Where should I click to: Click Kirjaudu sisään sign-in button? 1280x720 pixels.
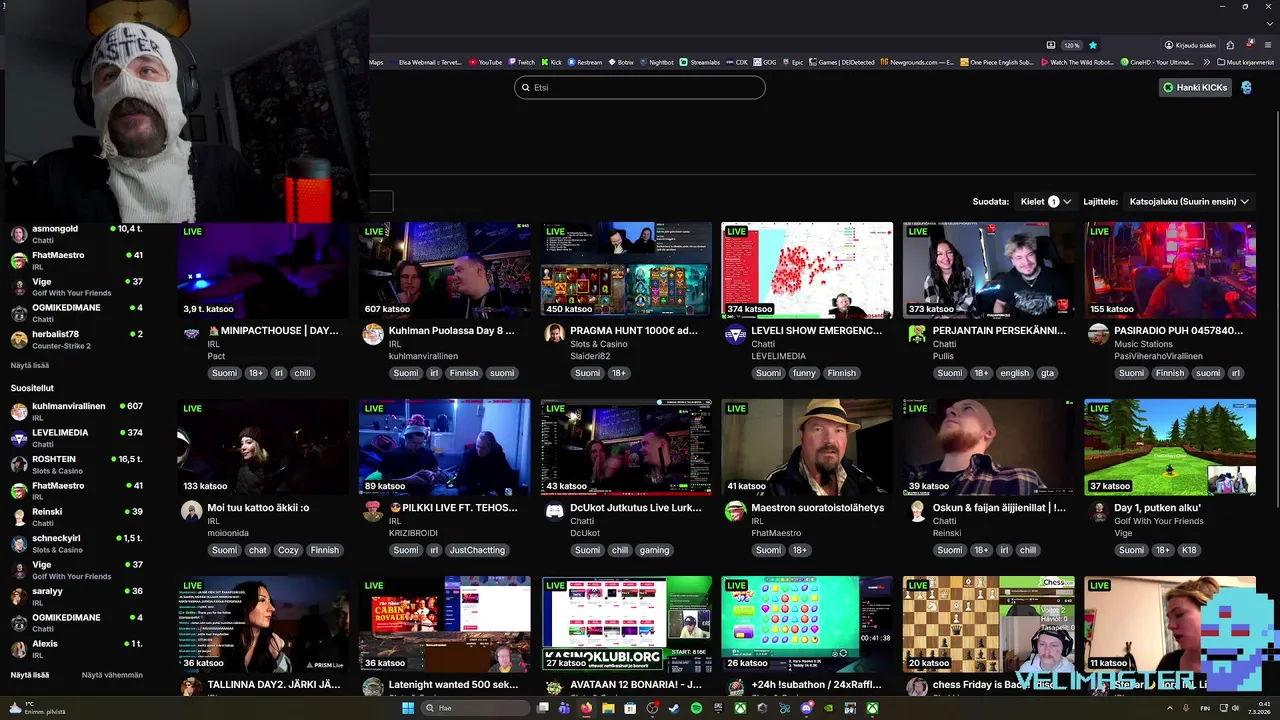coord(1190,45)
